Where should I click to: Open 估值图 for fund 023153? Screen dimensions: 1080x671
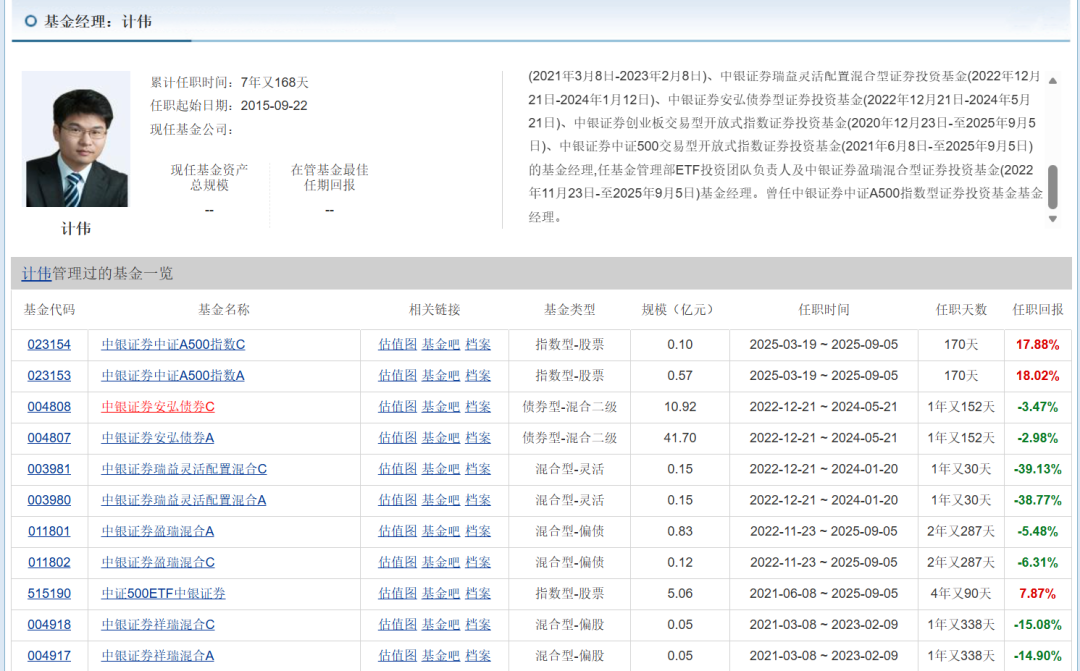point(397,375)
